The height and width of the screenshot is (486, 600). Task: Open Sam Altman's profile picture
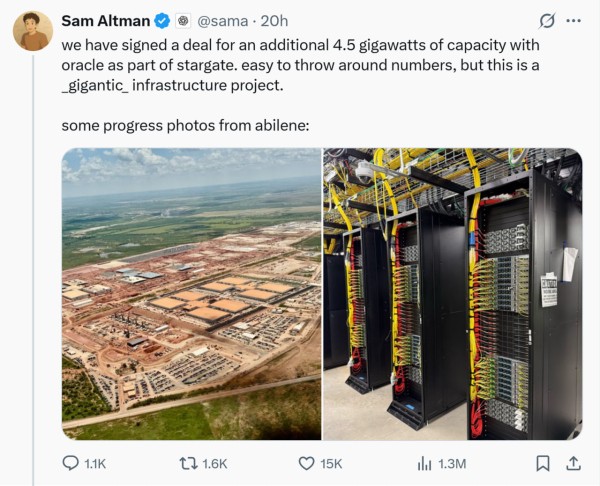32,31
